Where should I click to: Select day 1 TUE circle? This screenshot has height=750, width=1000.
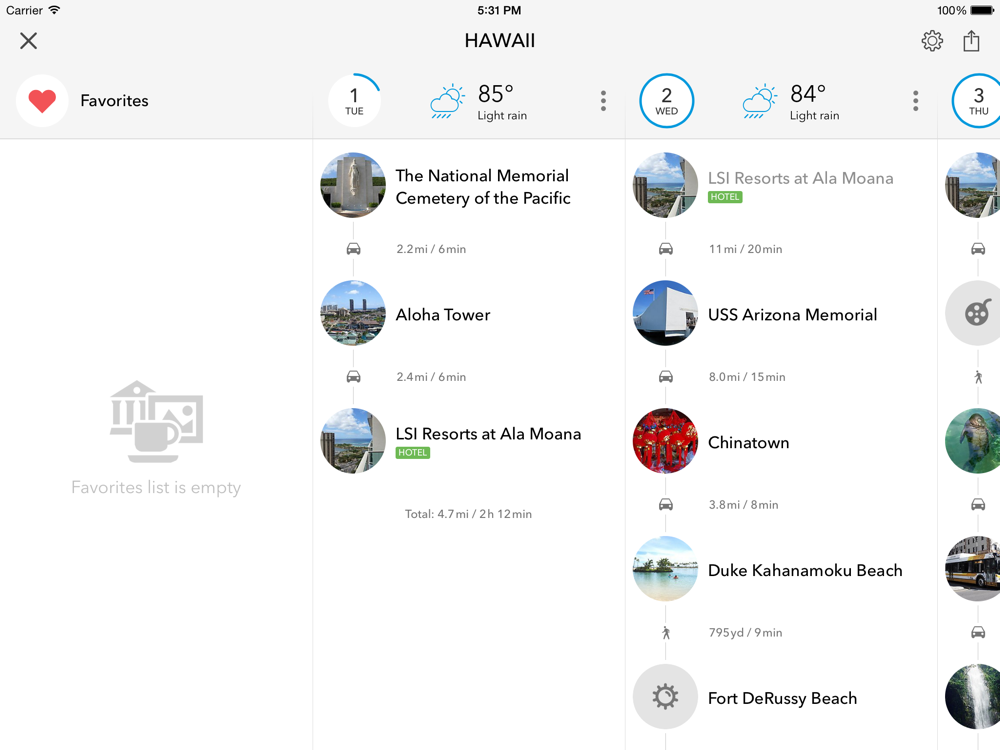click(354, 101)
